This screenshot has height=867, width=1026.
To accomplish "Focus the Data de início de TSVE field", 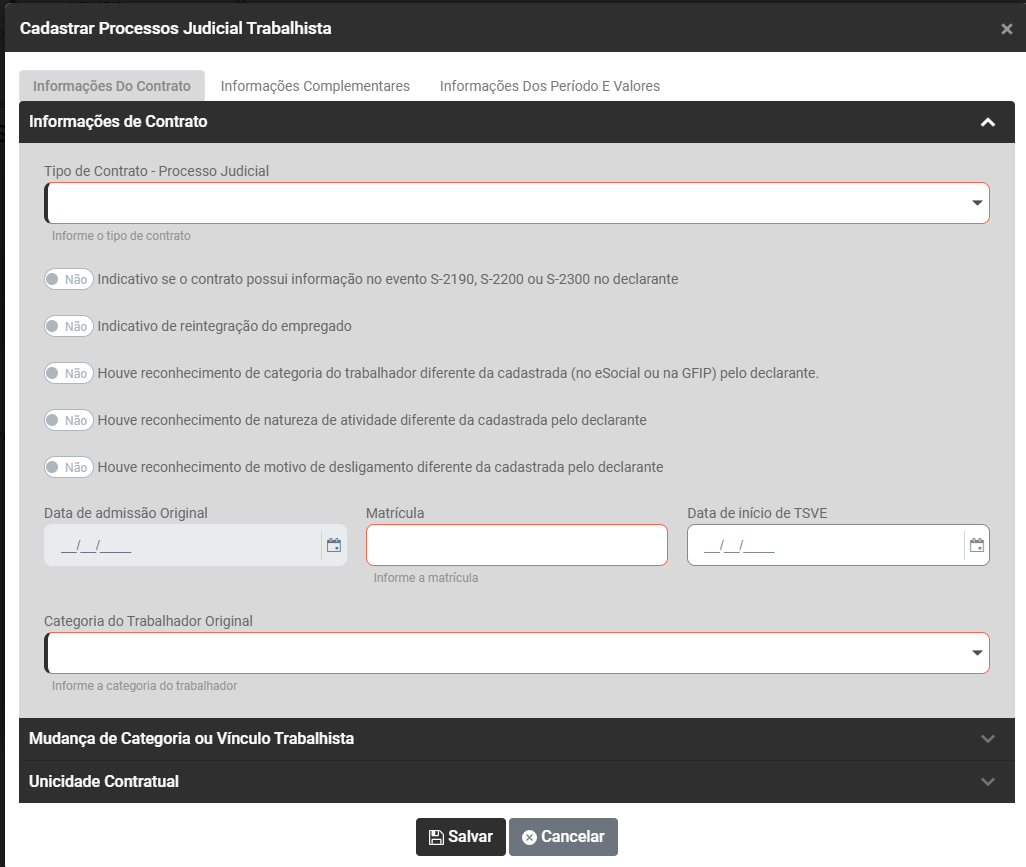I will click(x=825, y=546).
